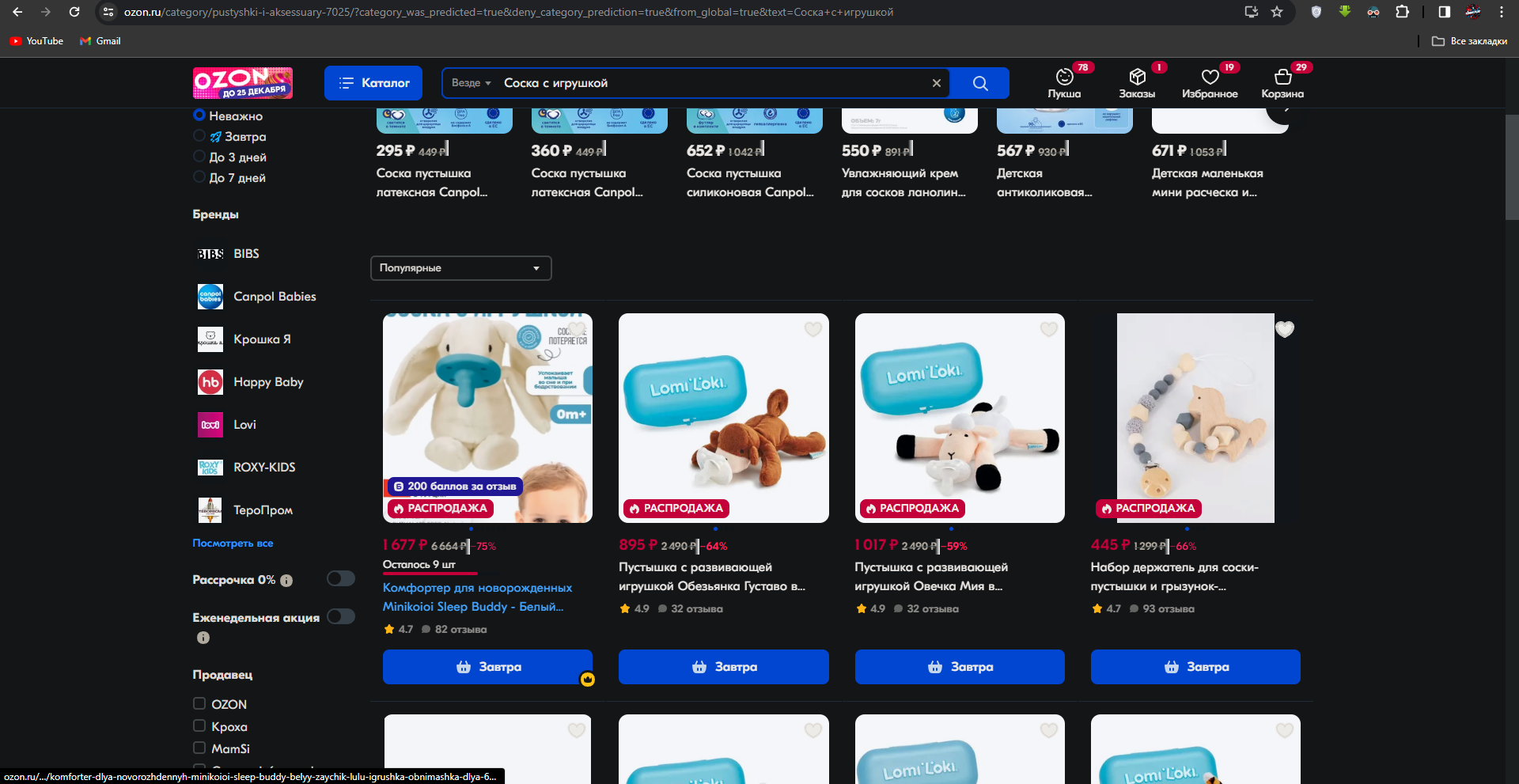Open the Gmail bookmark
Image resolution: width=1519 pixels, height=784 pixels.
tap(100, 41)
